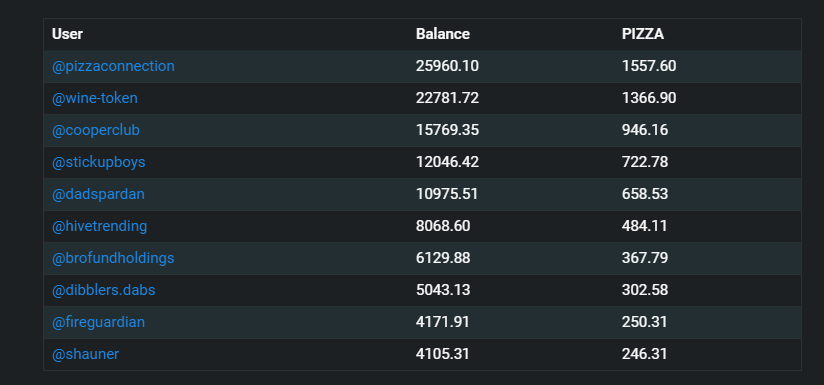
Task: Select PIZZA value 1366.90
Action: pyautogui.click(x=649, y=98)
